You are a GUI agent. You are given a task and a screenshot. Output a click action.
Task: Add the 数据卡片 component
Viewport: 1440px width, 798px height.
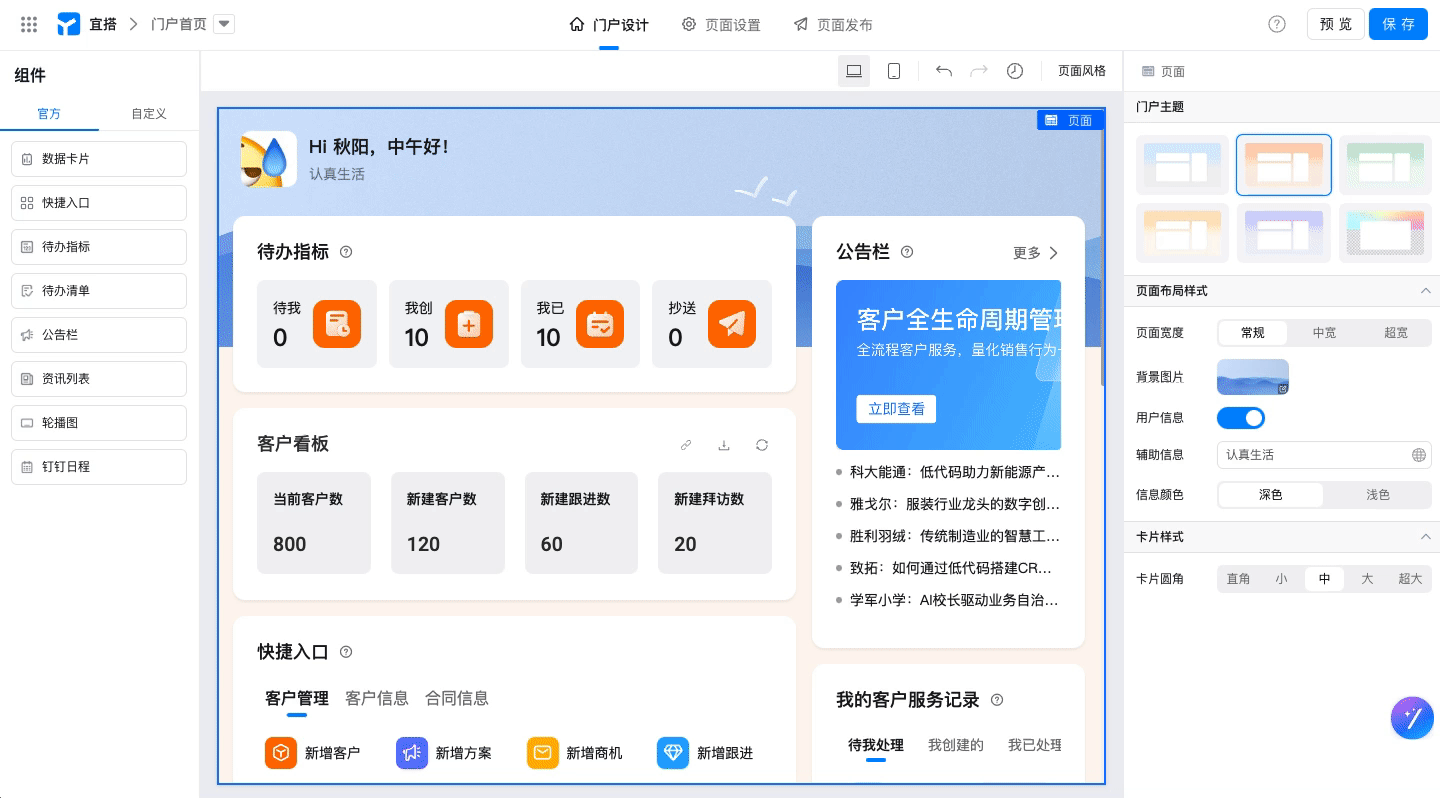click(99, 159)
